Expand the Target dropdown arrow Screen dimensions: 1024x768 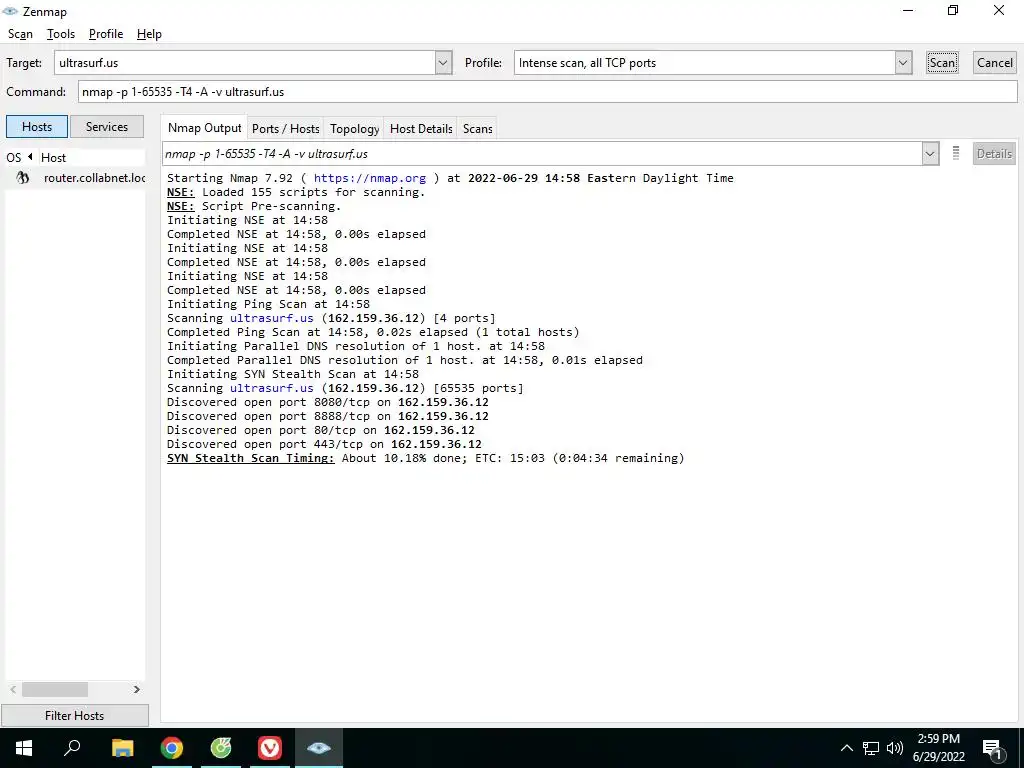pos(443,63)
